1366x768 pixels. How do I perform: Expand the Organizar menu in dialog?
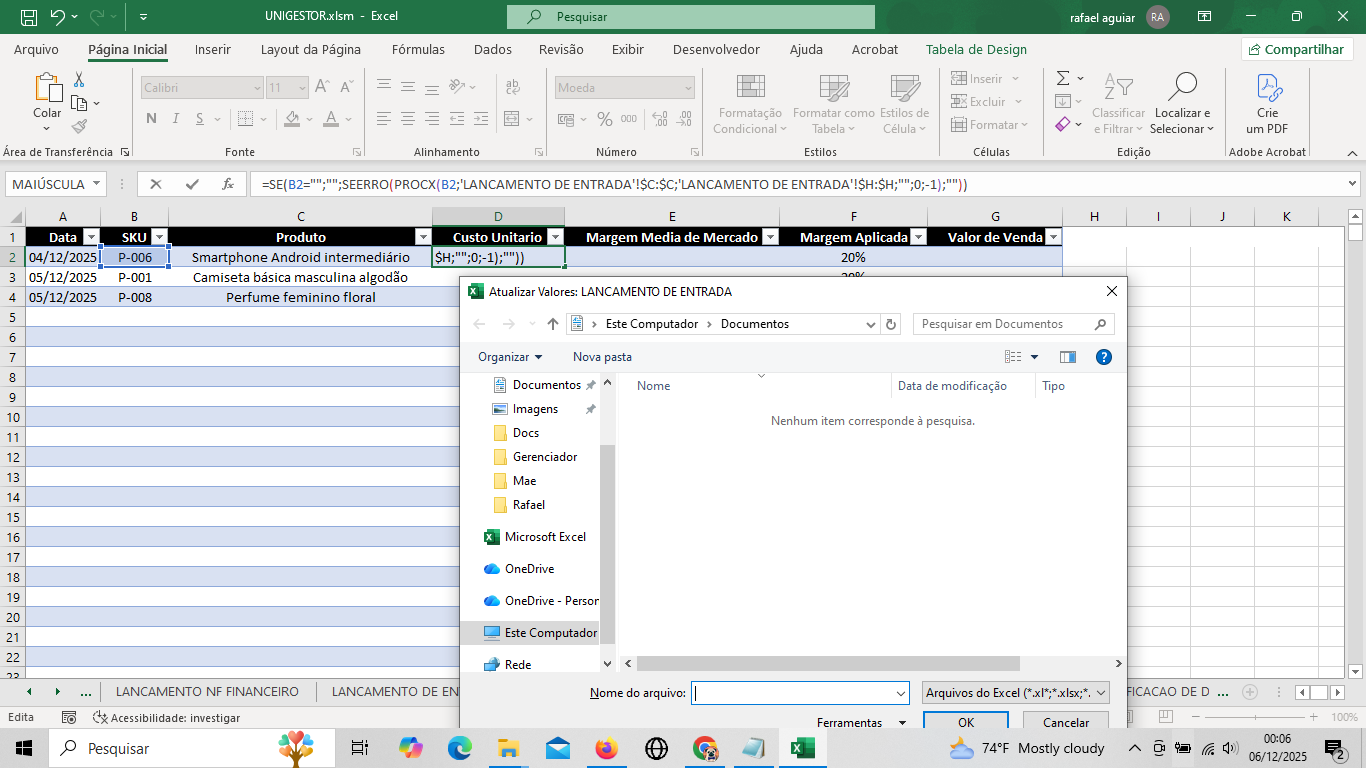pos(510,357)
